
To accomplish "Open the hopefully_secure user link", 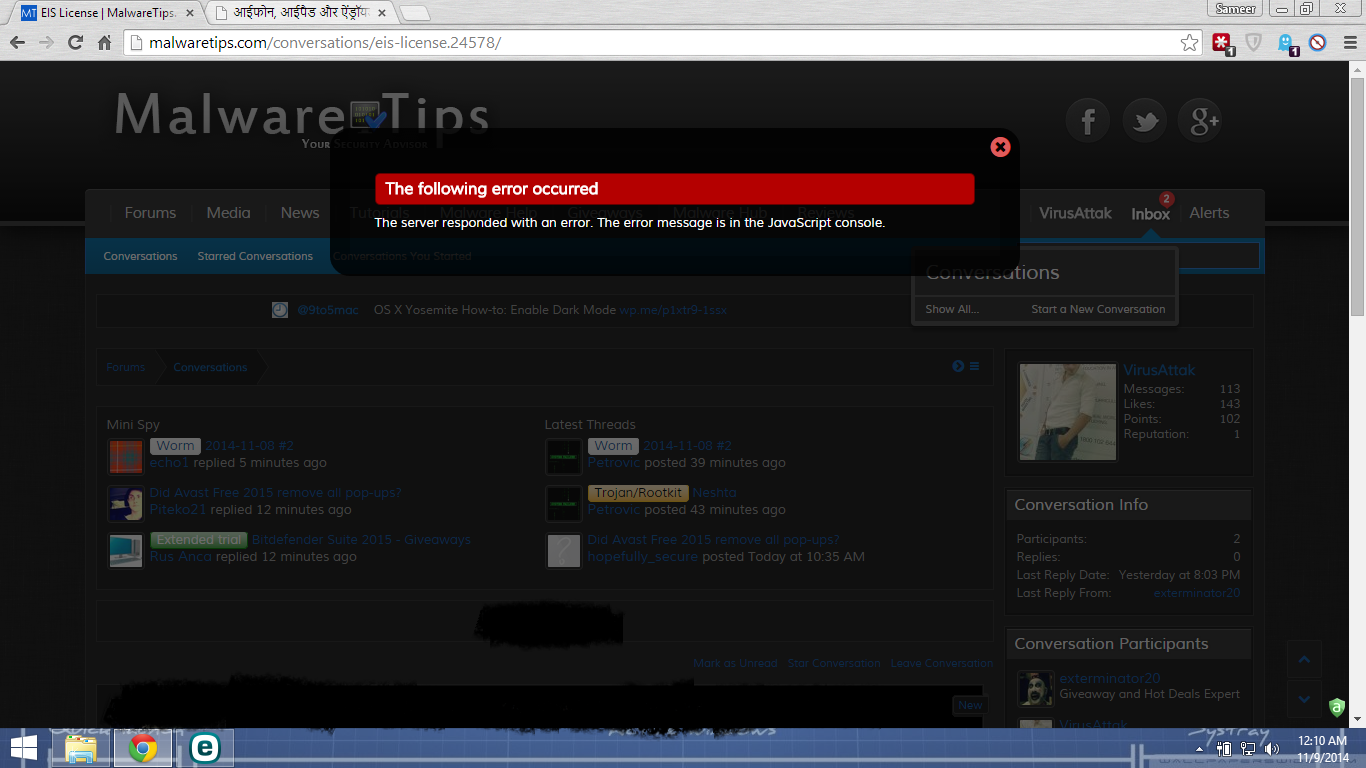I will click(x=642, y=556).
